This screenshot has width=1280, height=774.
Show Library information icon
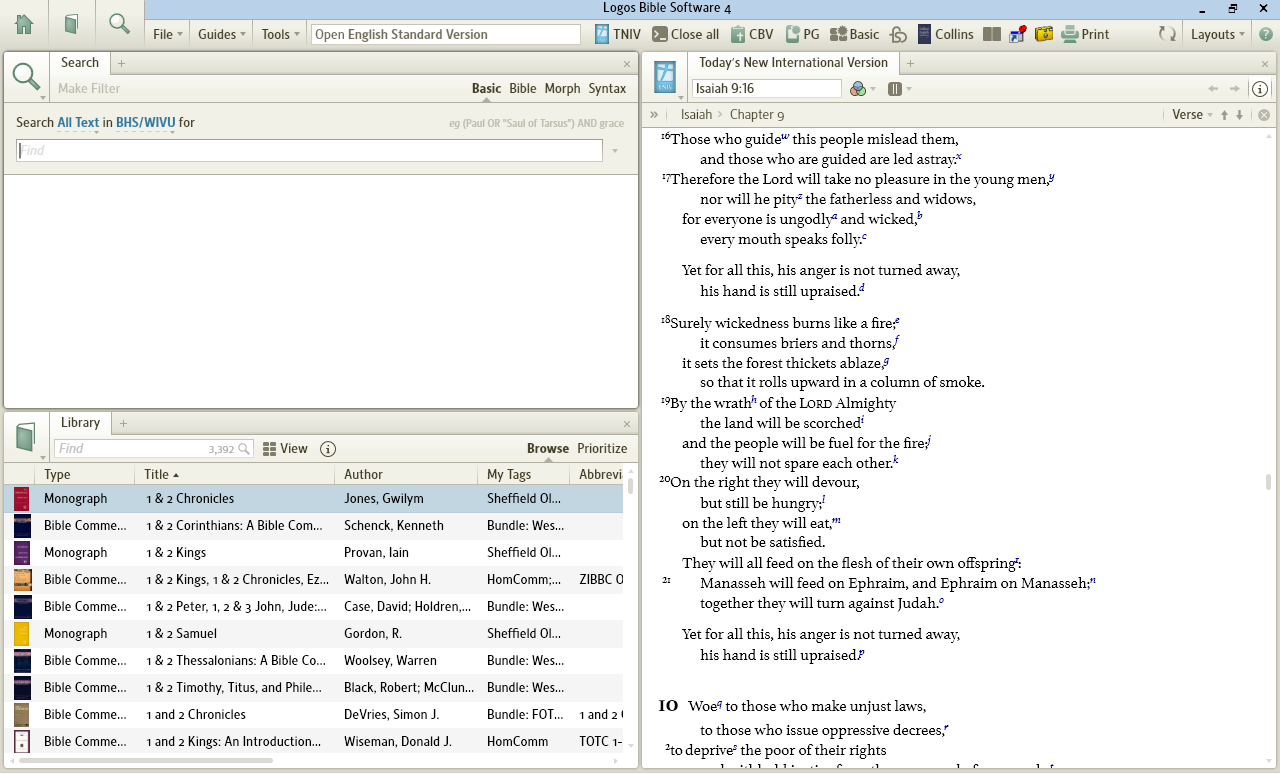[327, 449]
